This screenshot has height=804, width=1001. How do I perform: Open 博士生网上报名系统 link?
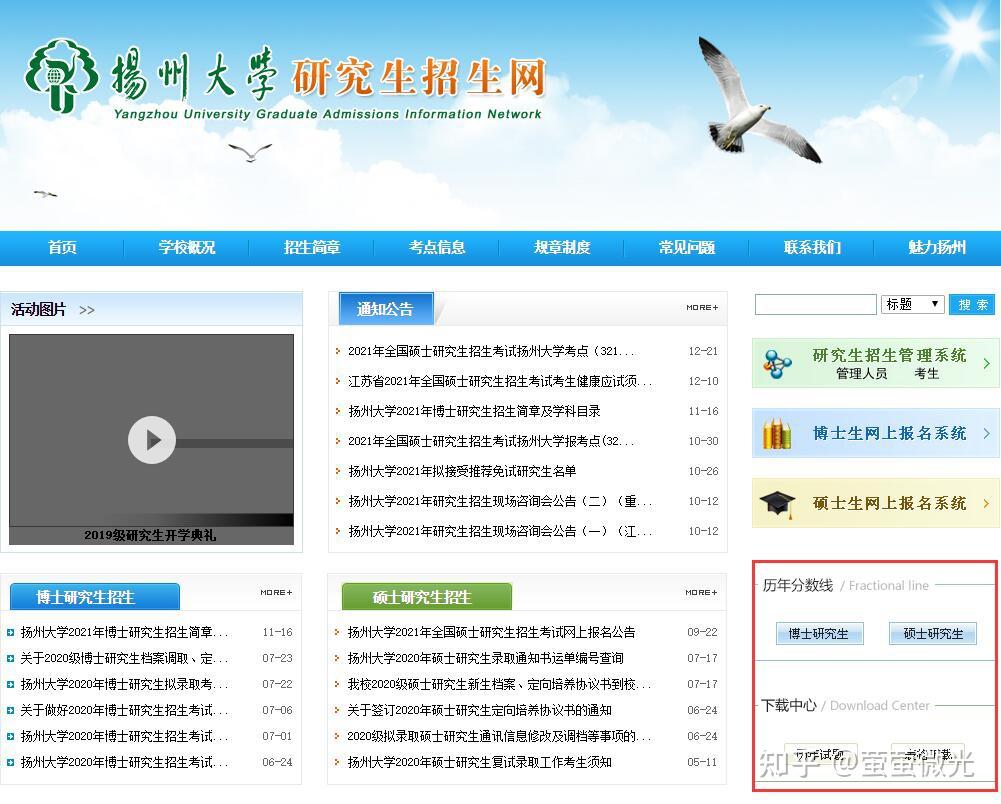coord(889,433)
